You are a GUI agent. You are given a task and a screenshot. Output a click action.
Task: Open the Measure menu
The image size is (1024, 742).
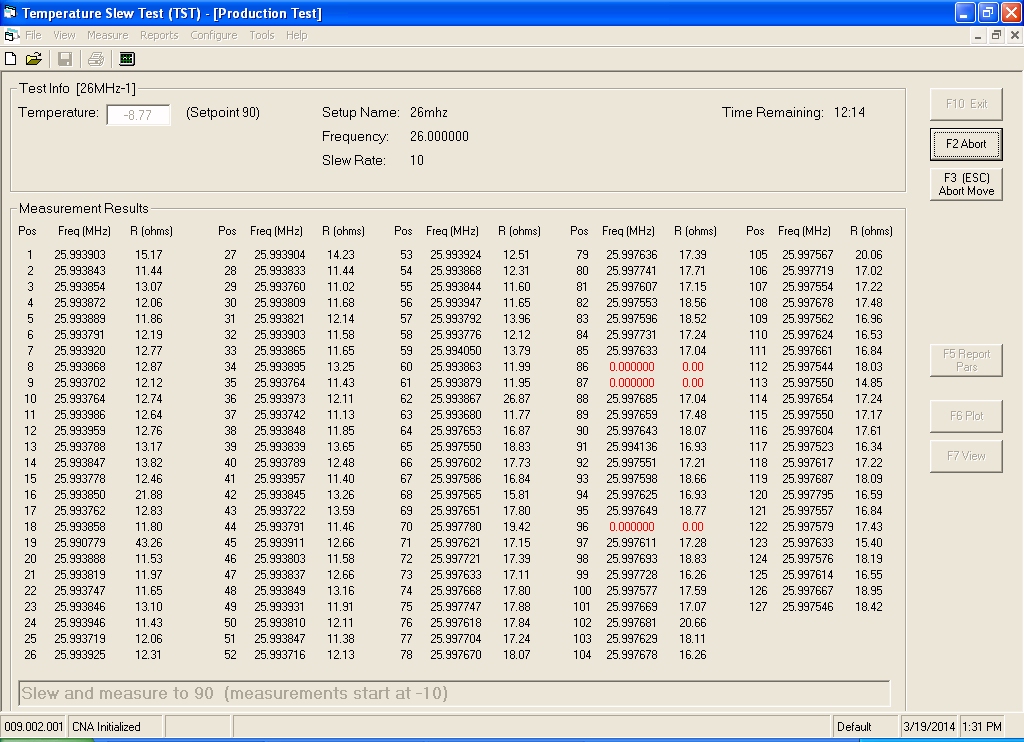(x=107, y=35)
